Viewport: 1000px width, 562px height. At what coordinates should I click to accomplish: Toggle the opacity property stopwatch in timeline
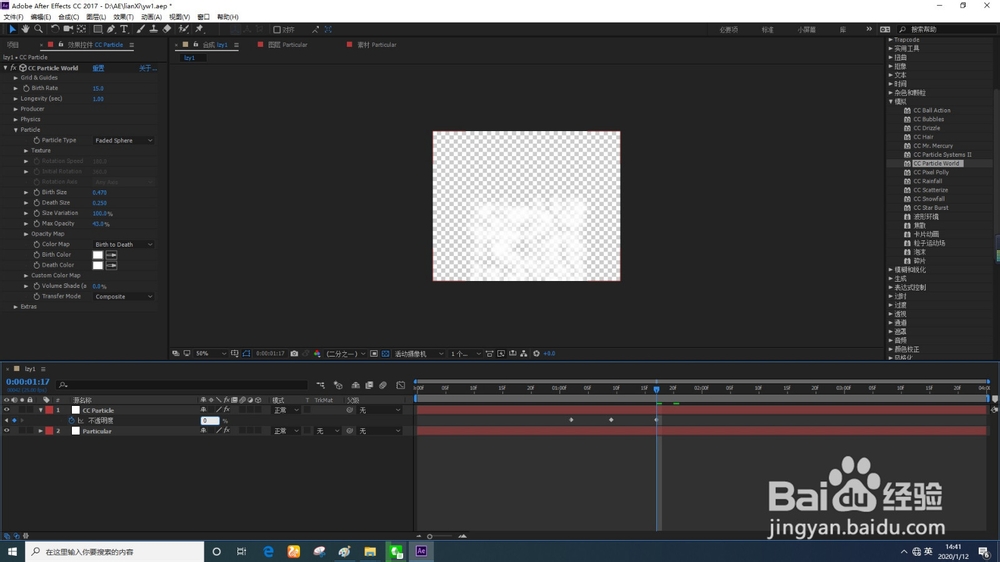(71, 420)
